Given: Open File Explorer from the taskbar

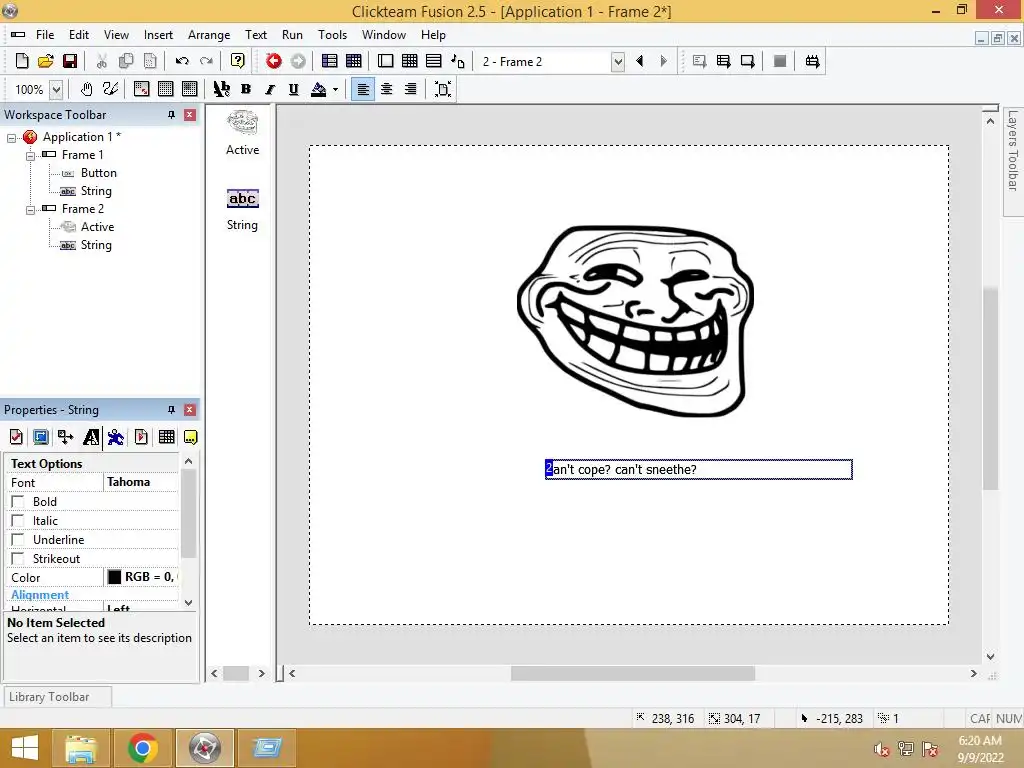Looking at the screenshot, I should pos(81,748).
